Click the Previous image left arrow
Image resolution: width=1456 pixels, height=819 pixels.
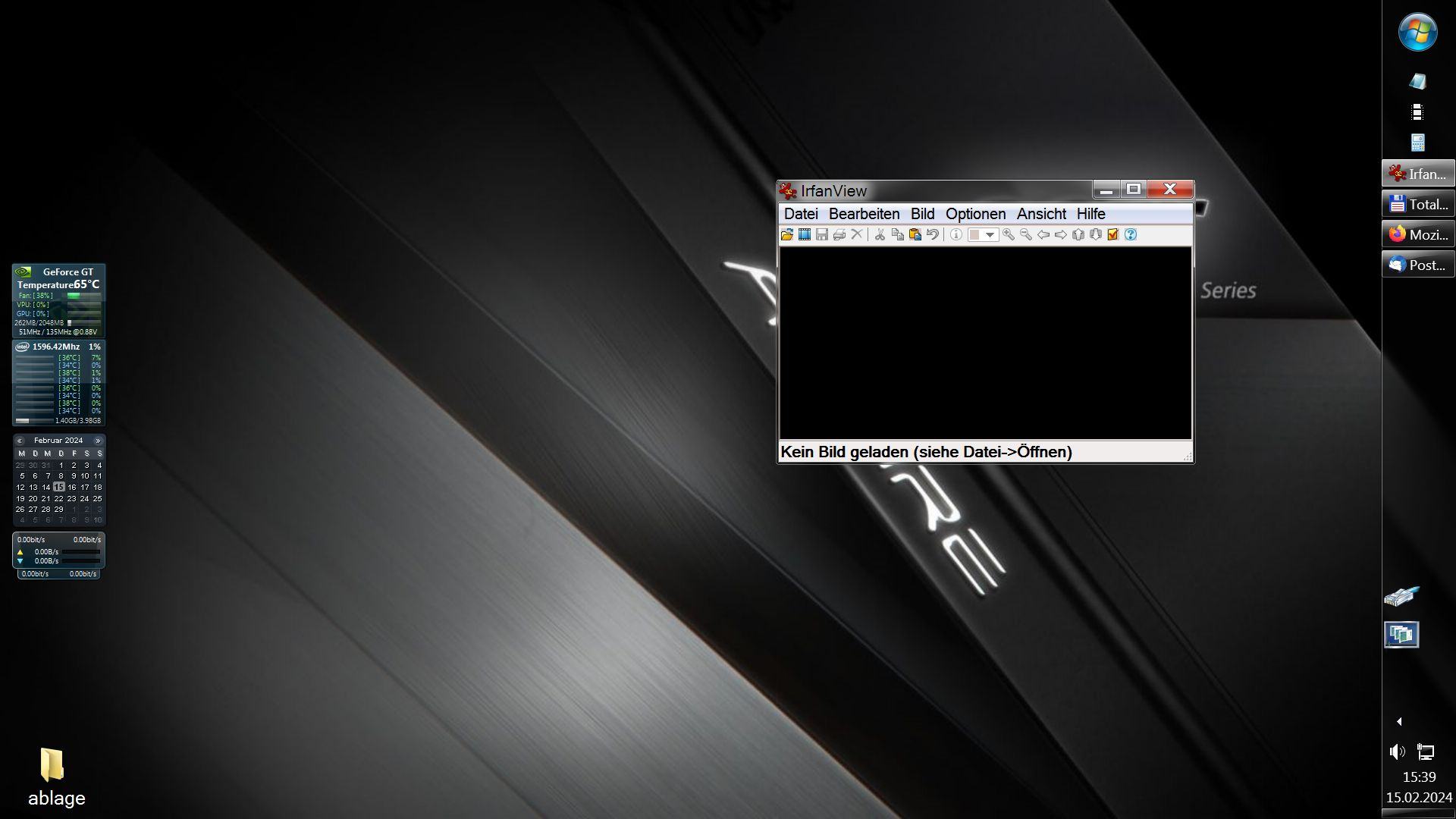tap(1043, 235)
